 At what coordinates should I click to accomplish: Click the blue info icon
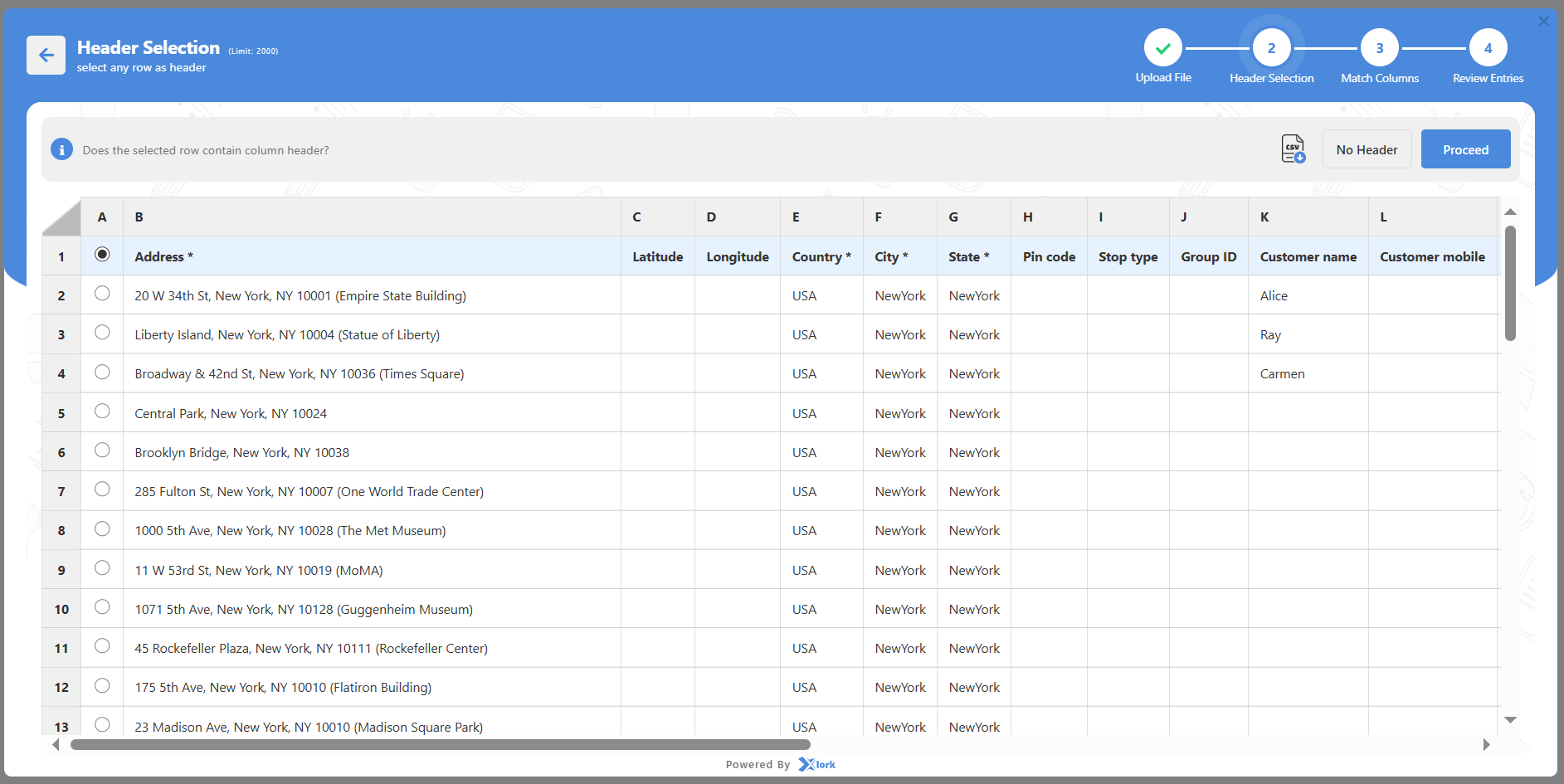click(x=61, y=149)
